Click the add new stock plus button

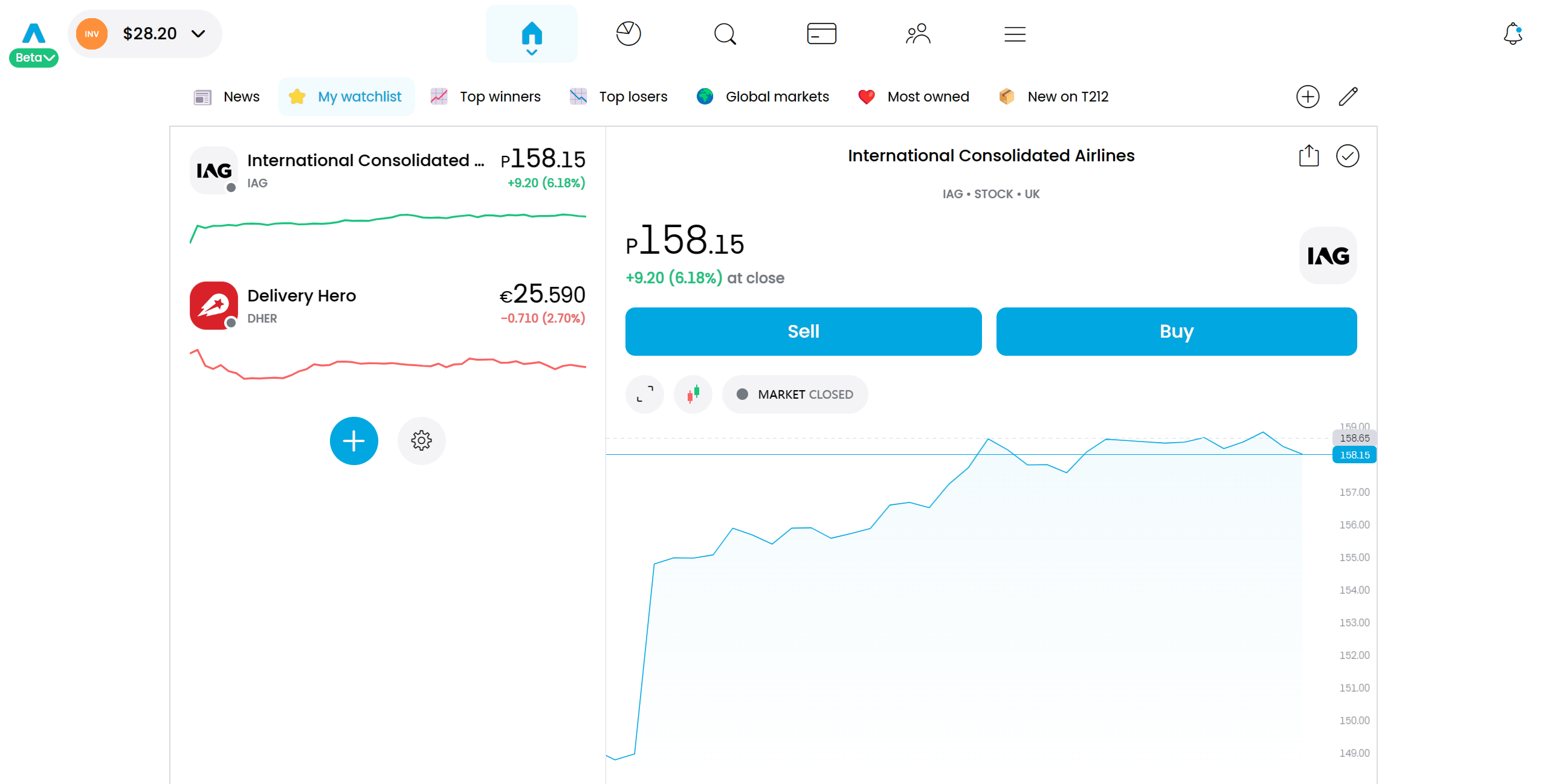354,440
